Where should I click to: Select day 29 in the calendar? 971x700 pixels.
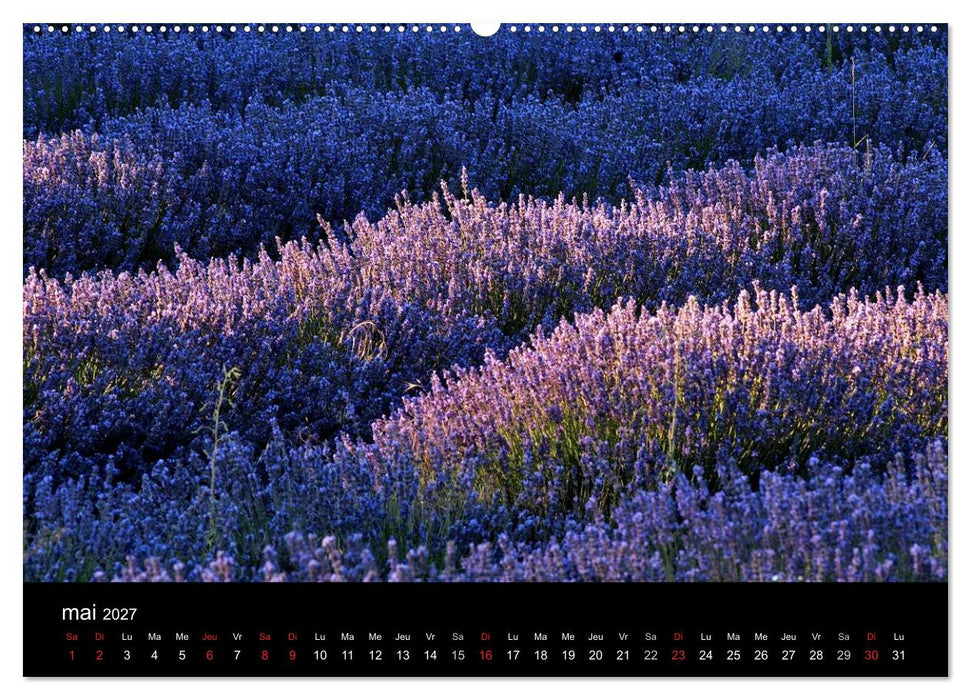843,655
